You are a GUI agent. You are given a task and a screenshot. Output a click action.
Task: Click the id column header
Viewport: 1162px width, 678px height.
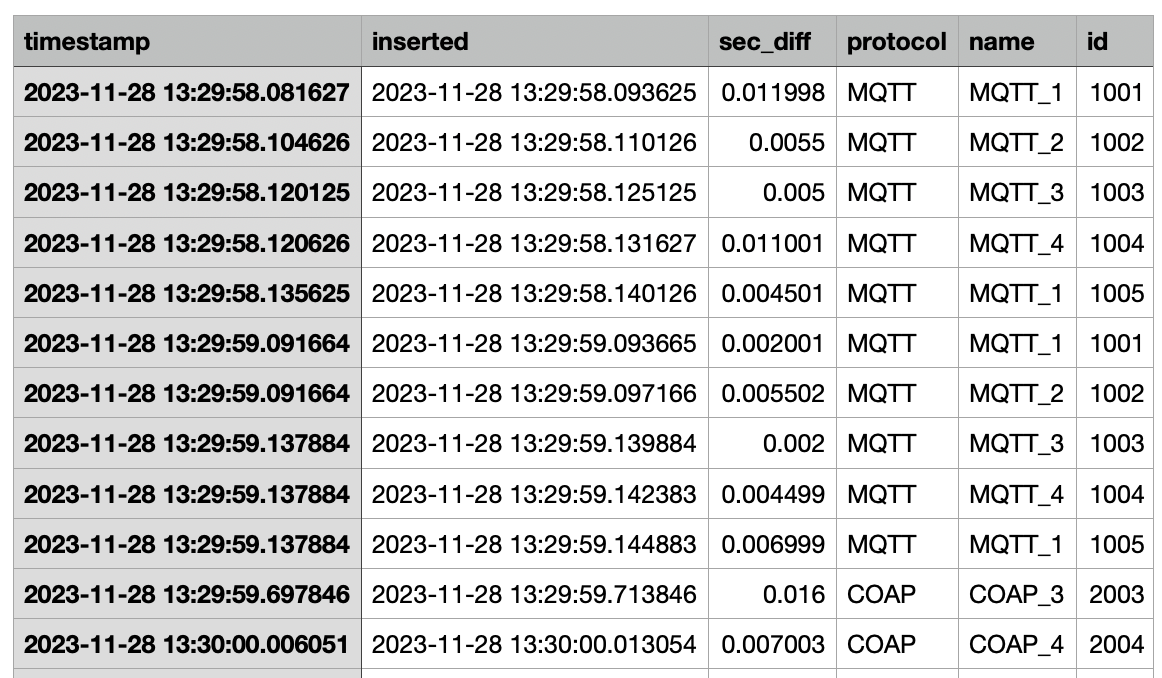click(x=1115, y=41)
